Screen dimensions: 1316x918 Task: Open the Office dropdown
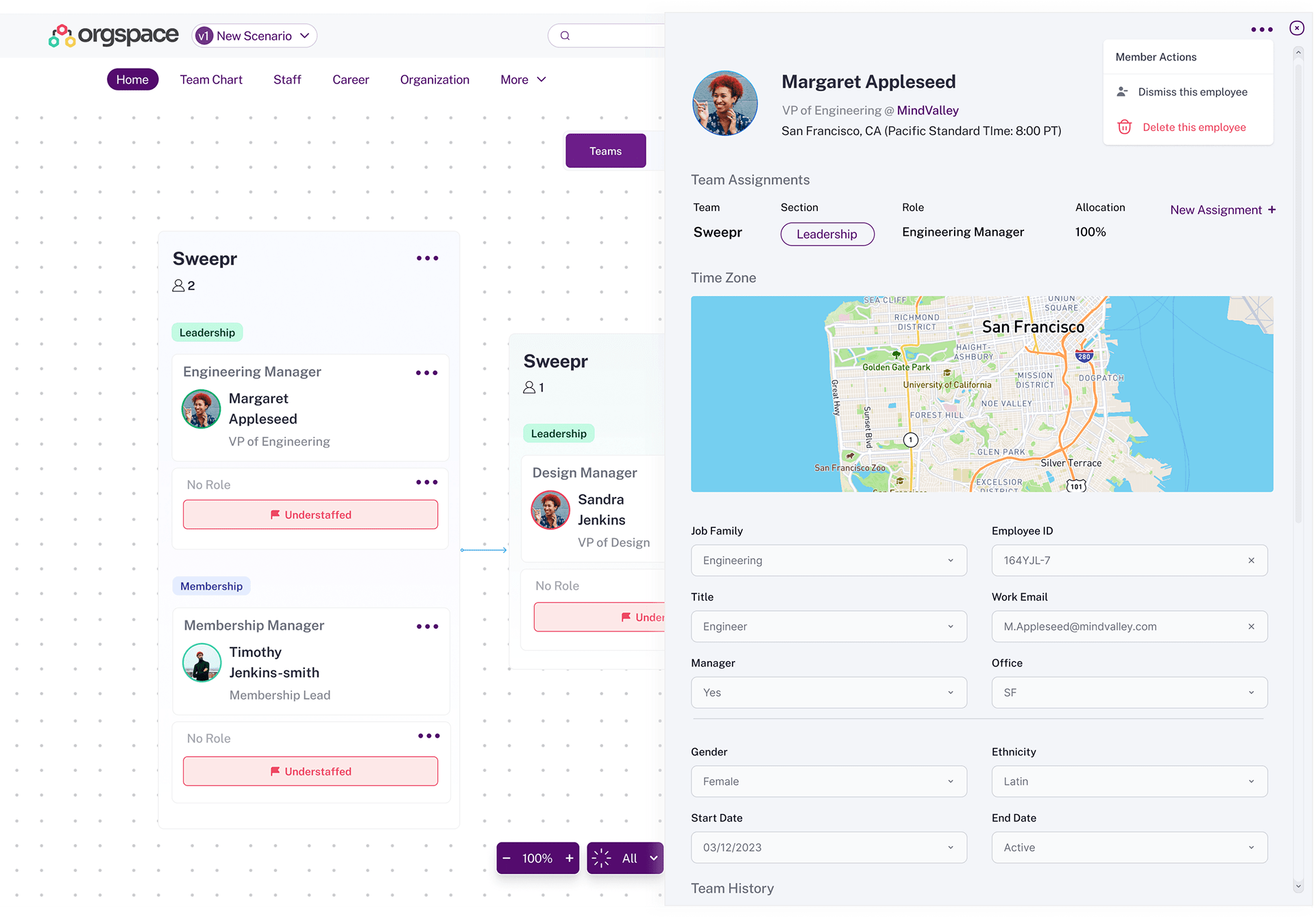[1130, 692]
